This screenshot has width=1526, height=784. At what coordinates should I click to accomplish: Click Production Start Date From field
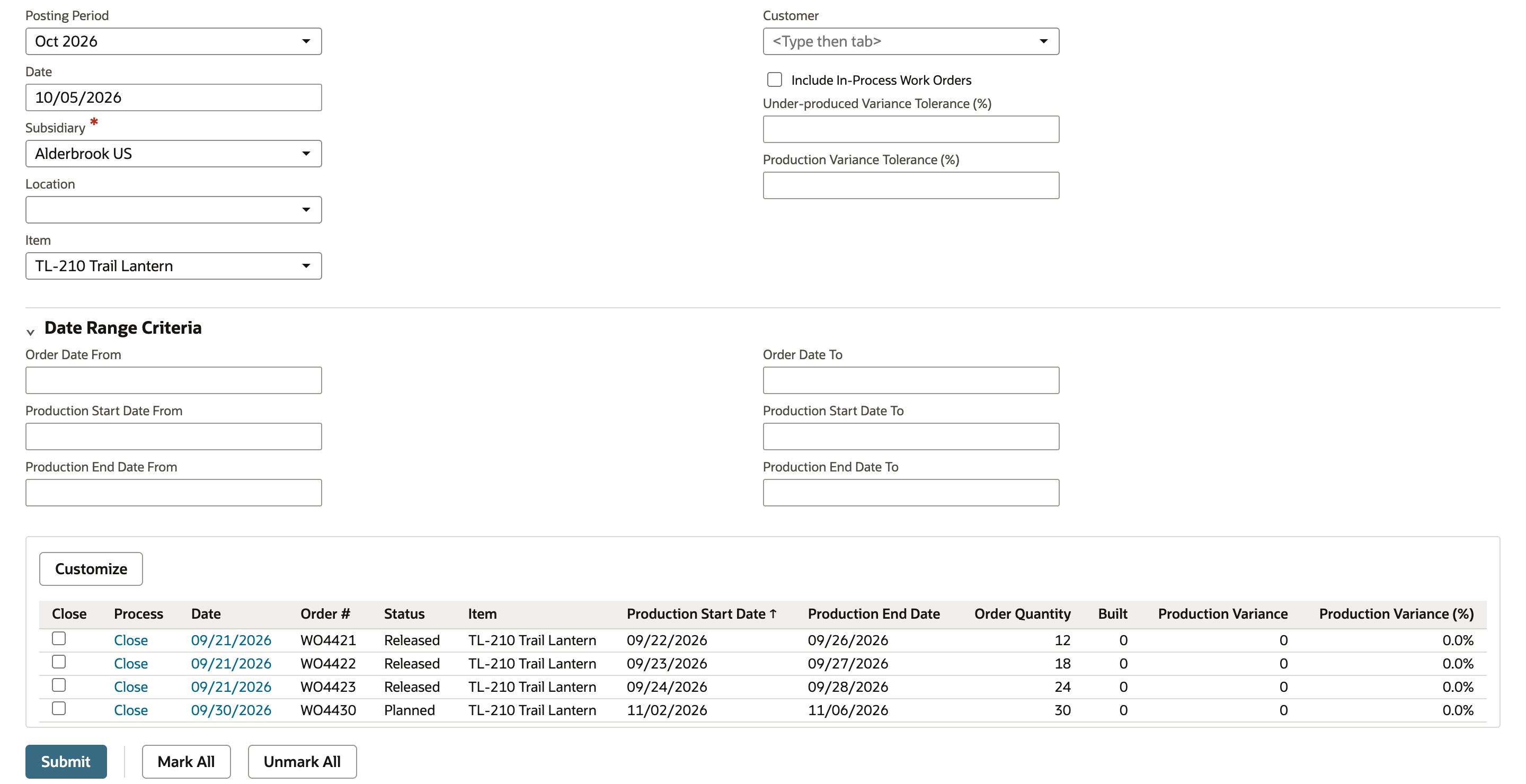173,437
